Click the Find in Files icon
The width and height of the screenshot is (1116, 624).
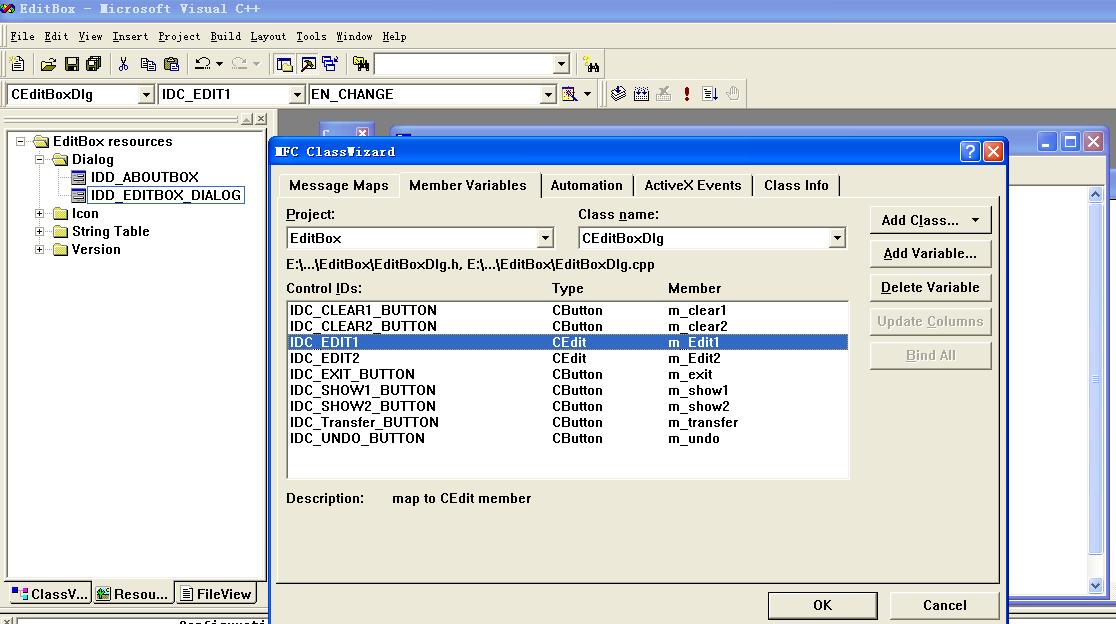[x=361, y=64]
